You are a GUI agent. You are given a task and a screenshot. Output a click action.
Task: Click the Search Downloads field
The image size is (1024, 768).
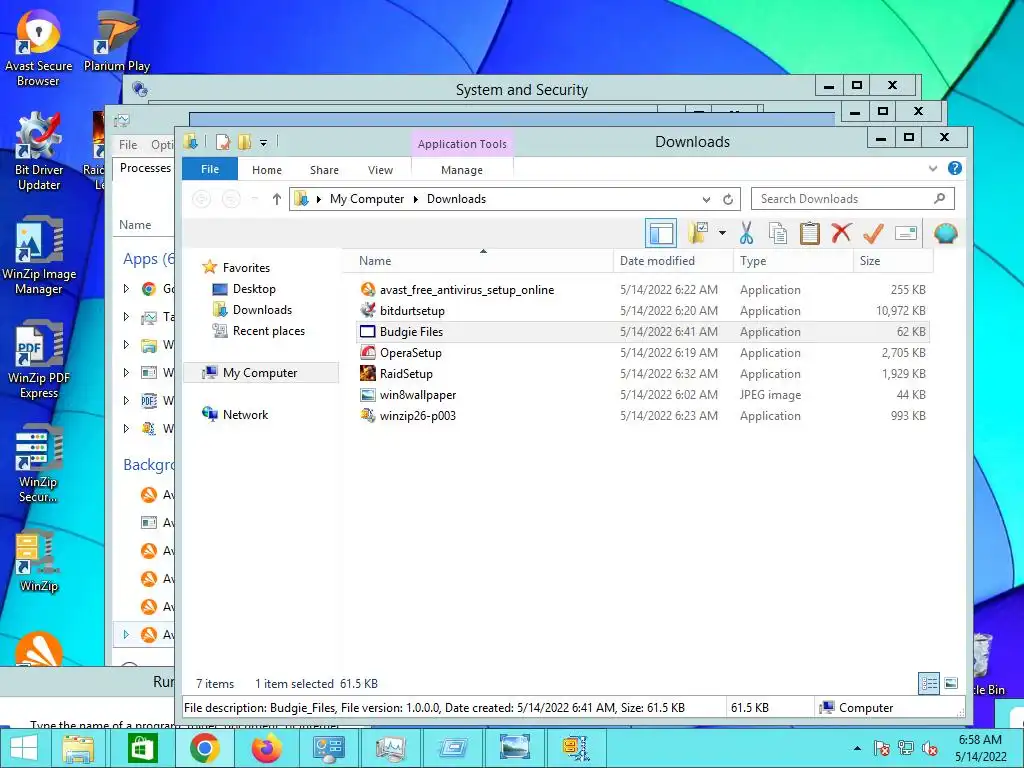coord(852,199)
